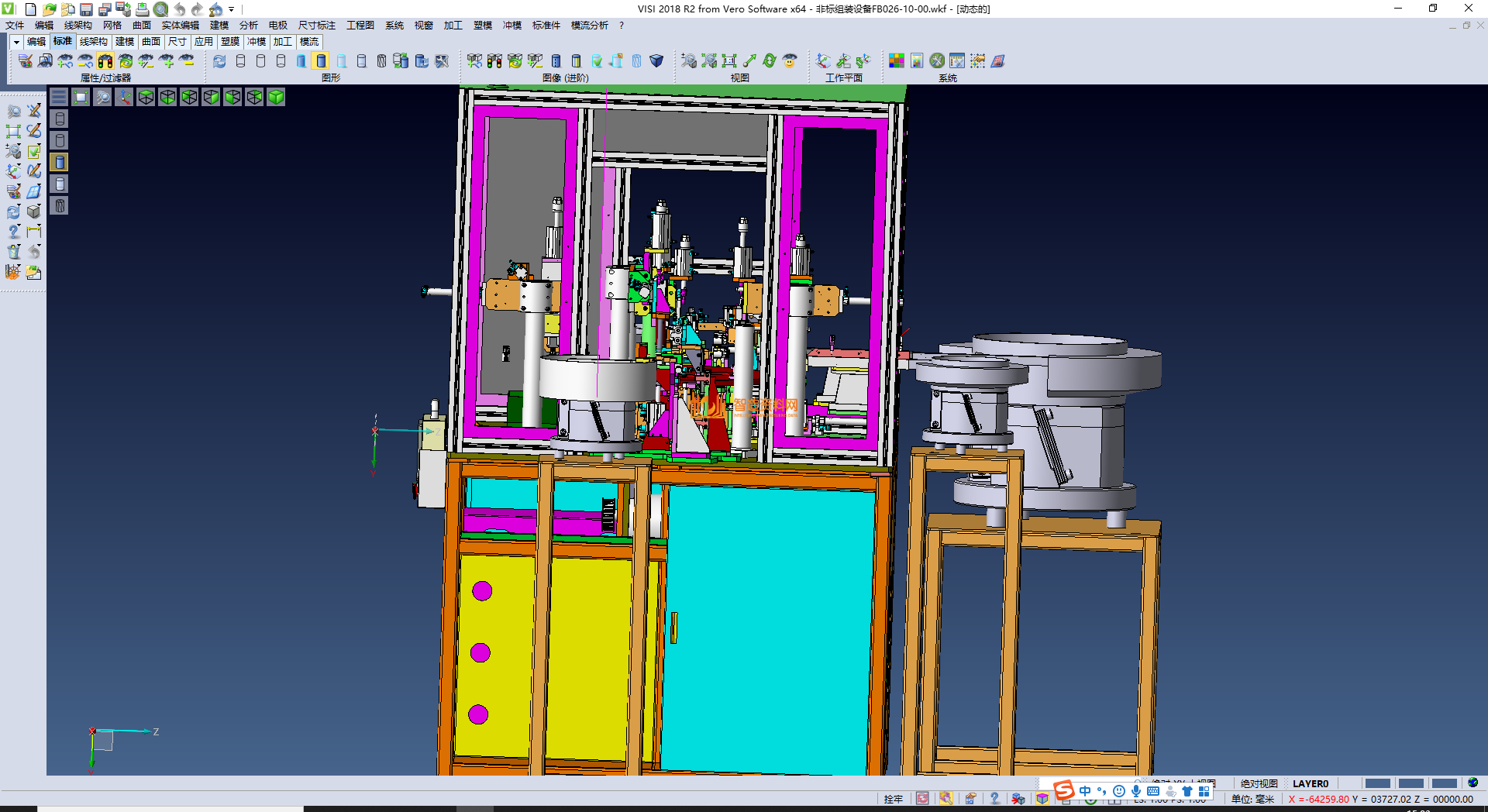Image resolution: width=1488 pixels, height=812 pixels.
Task: Click the first blue color swatch in status bar
Action: pyautogui.click(x=1377, y=783)
